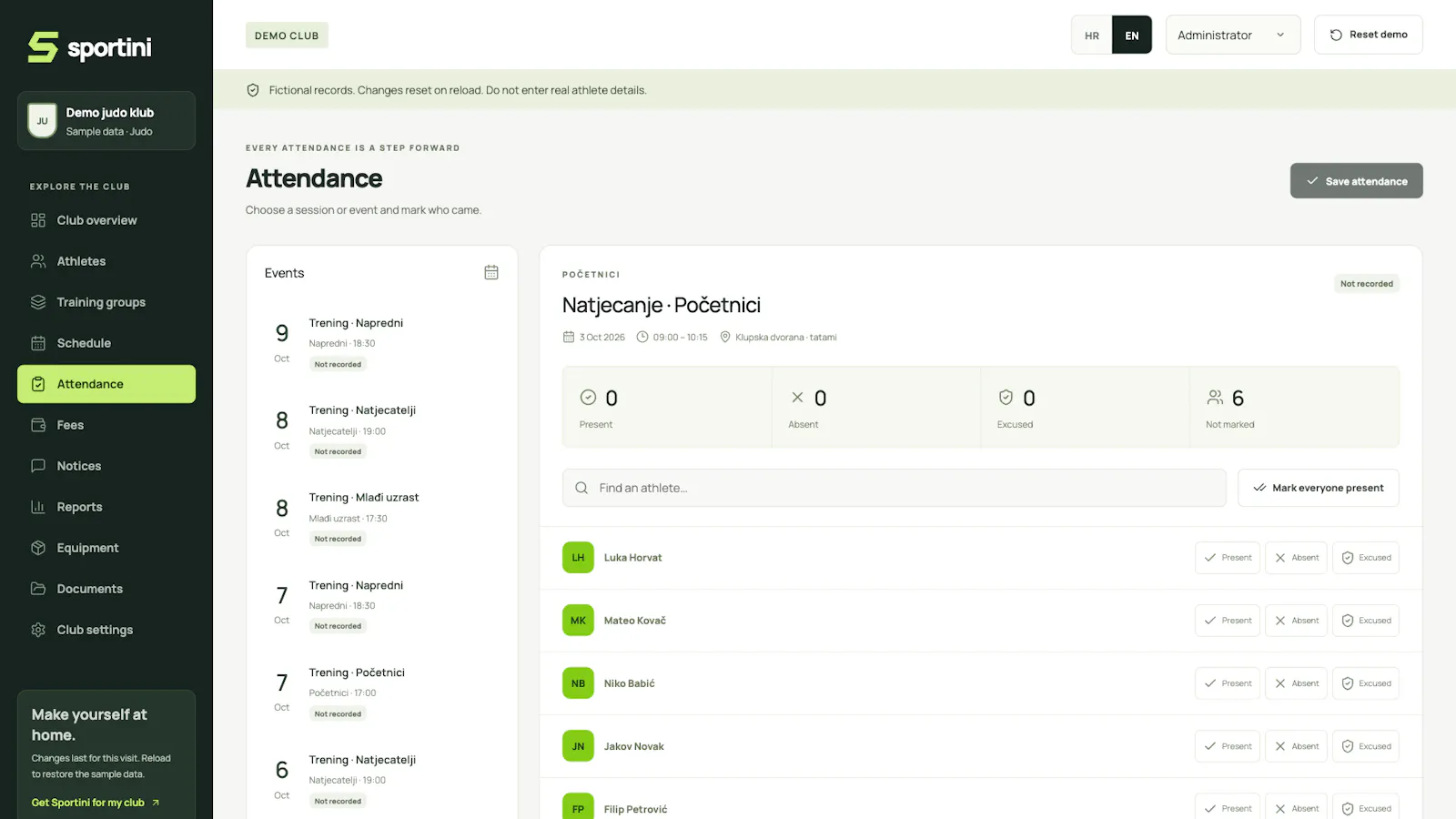This screenshot has width=1456, height=819.
Task: Click the Schedule calendar icon in sidebar
Action: click(38, 343)
